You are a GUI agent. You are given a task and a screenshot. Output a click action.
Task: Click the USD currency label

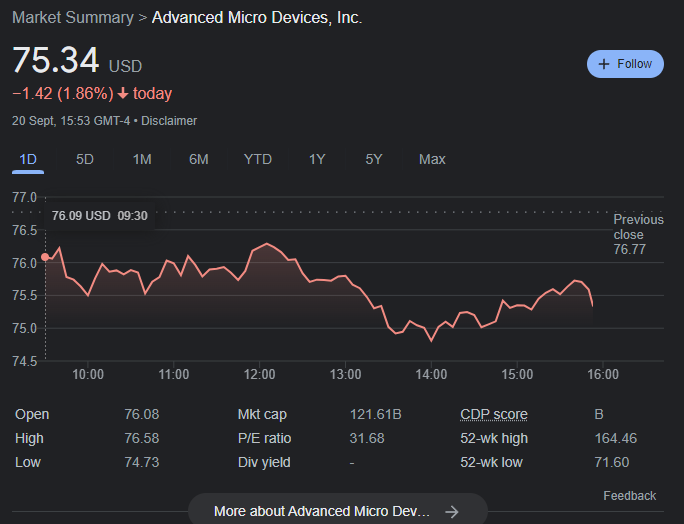(125, 66)
